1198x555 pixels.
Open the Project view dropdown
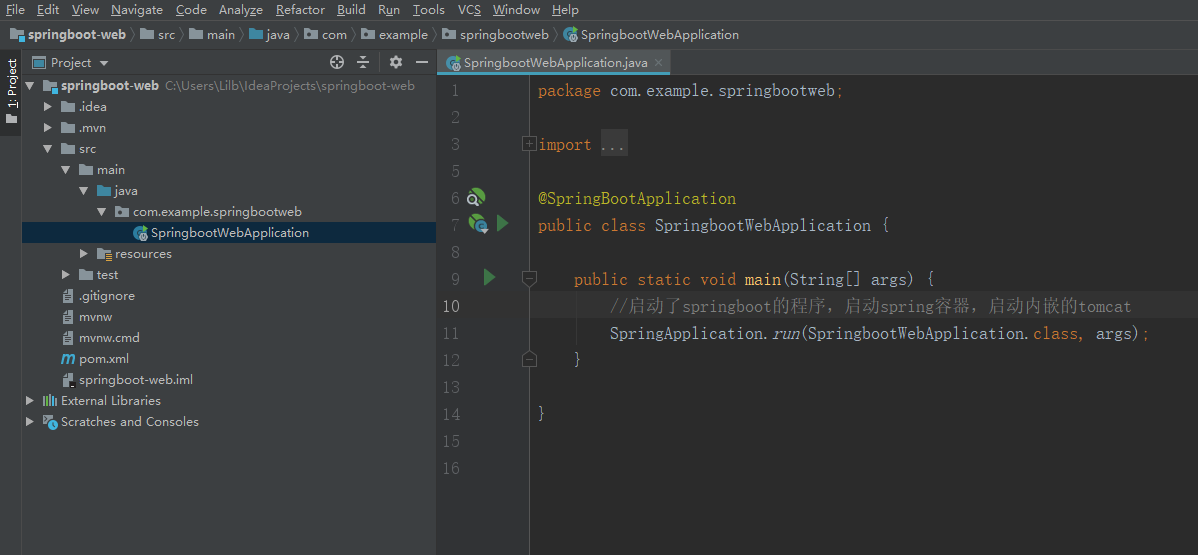click(105, 63)
